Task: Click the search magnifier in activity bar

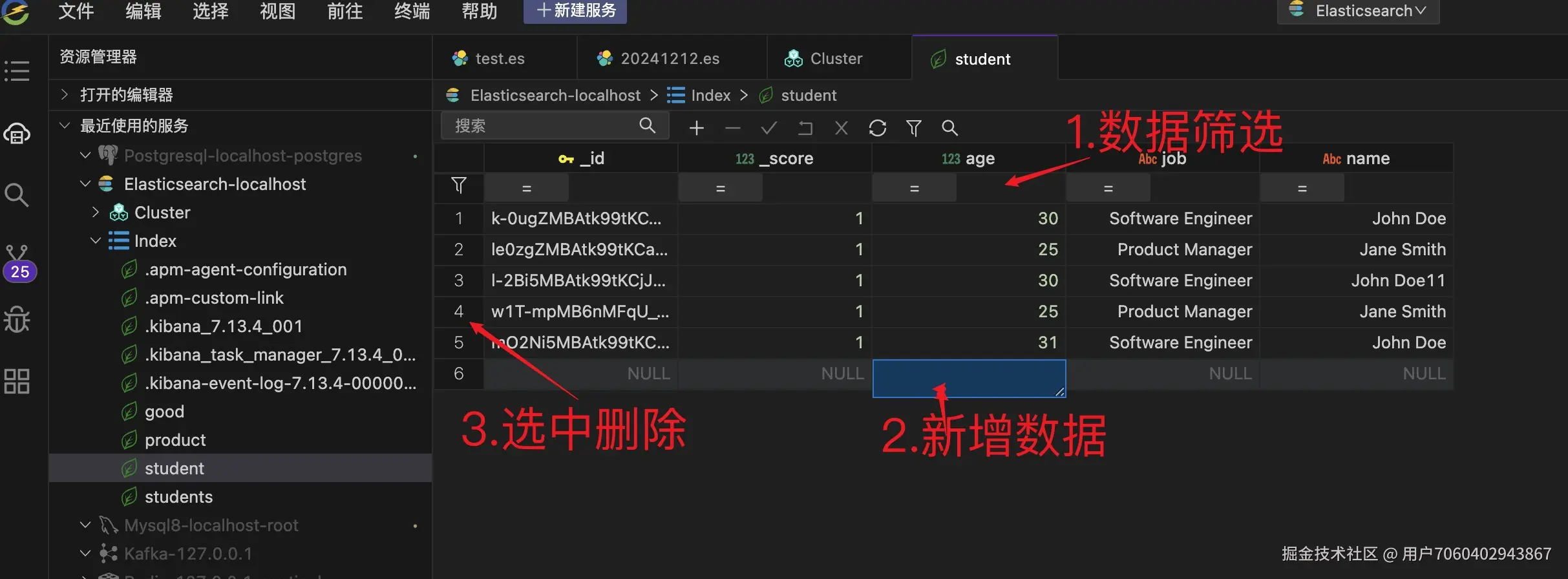Action: point(17,195)
